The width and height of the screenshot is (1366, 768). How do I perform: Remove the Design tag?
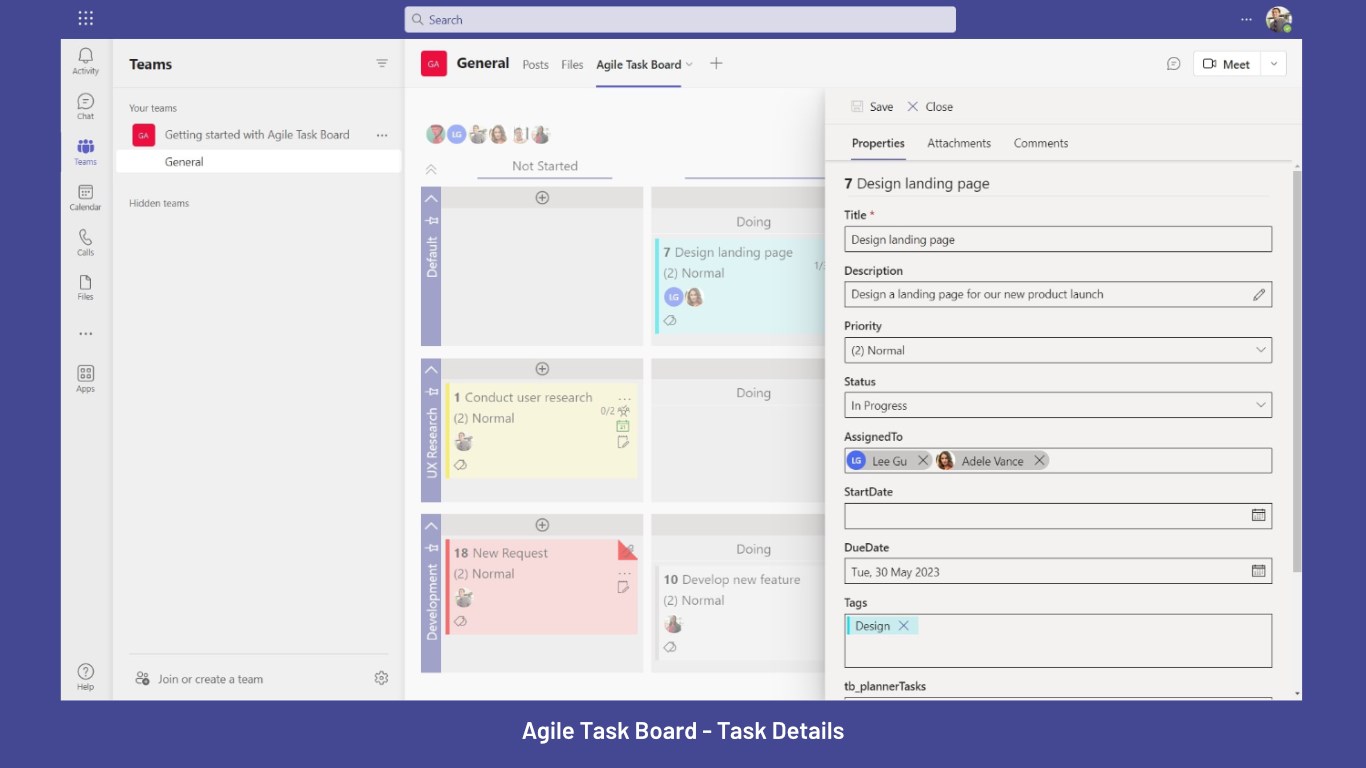[x=903, y=626]
